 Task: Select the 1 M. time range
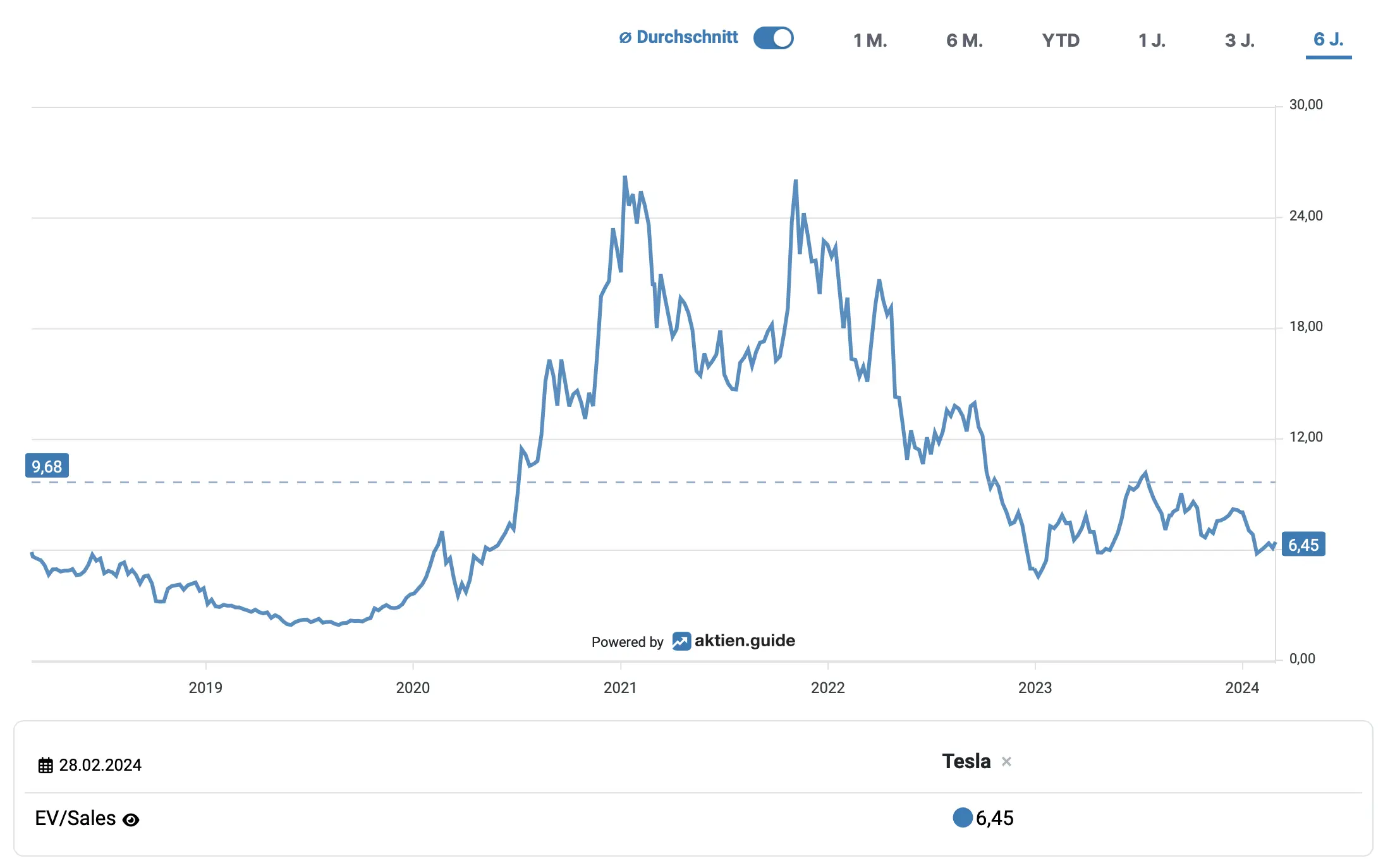pyautogui.click(x=870, y=40)
